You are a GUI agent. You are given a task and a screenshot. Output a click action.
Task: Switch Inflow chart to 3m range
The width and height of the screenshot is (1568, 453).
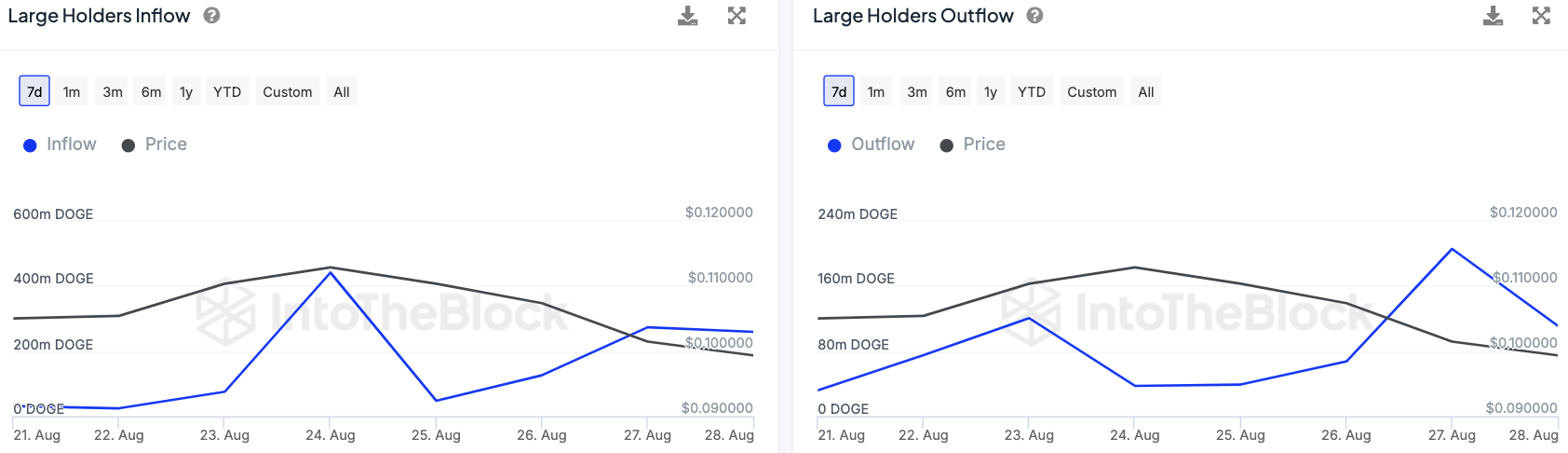coord(113,91)
